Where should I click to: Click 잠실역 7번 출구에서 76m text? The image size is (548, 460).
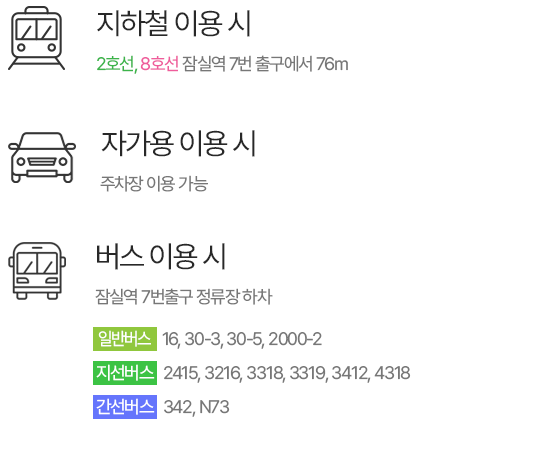(265, 64)
